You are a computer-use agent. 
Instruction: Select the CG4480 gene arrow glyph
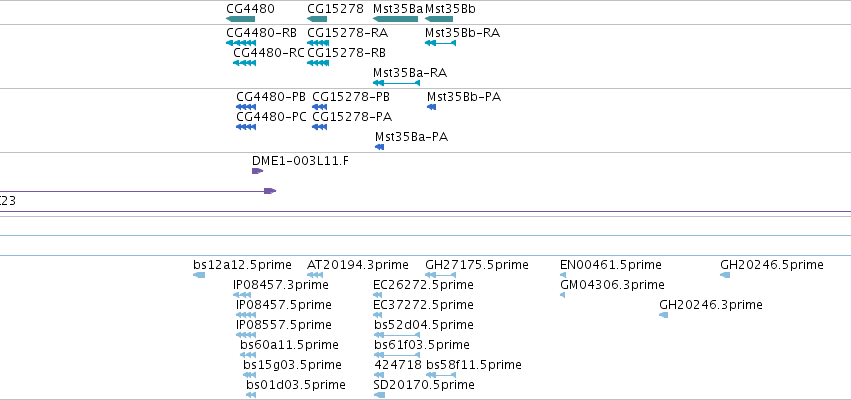coord(240,19)
